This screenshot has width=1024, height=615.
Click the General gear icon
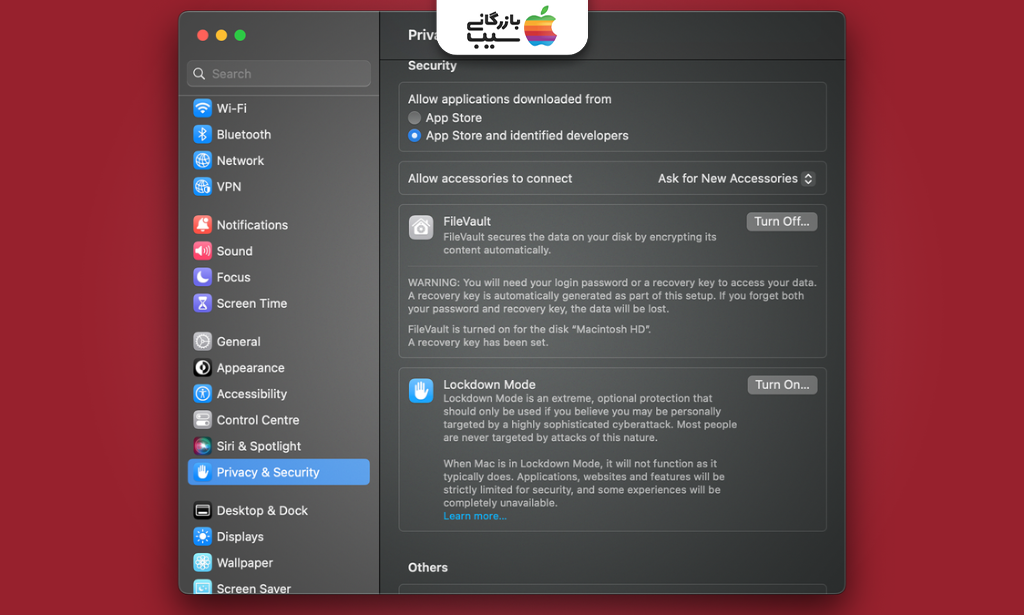click(x=202, y=341)
